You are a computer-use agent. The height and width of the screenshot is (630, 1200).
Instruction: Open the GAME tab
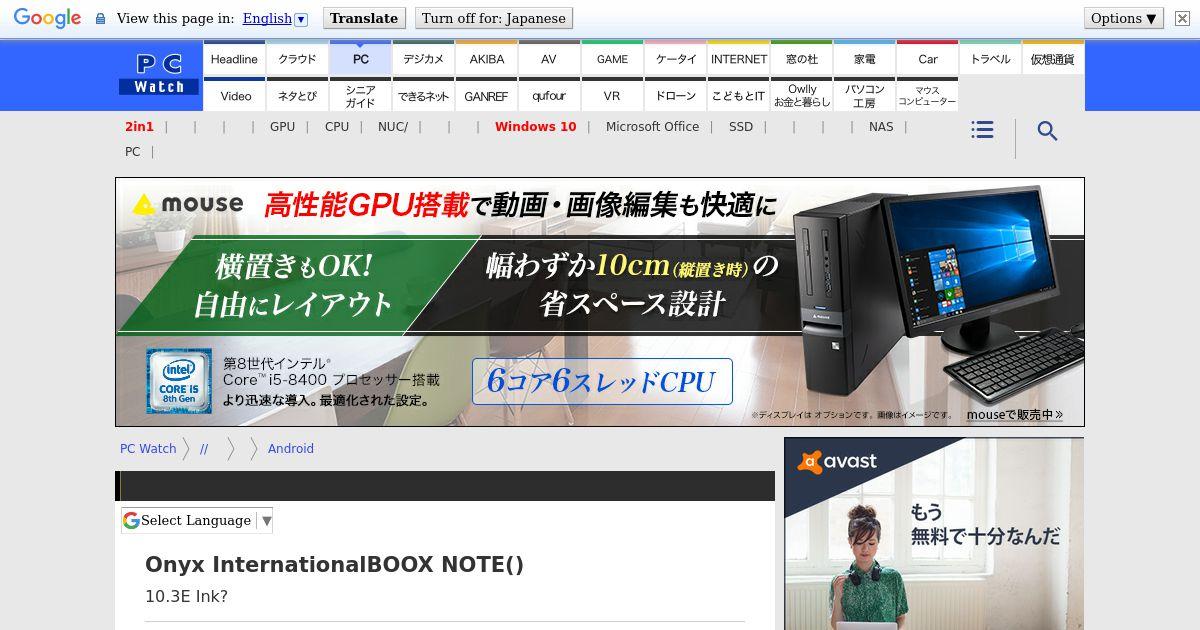pyautogui.click(x=612, y=59)
